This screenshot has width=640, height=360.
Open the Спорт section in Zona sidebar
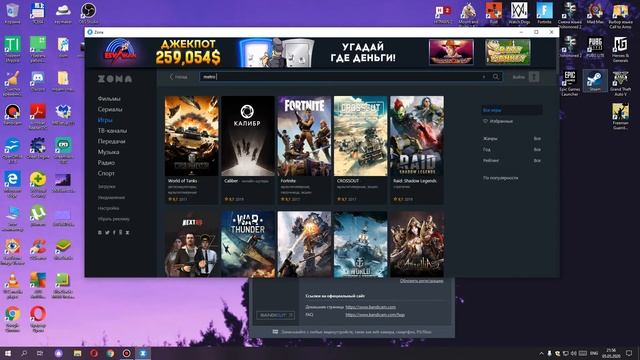point(106,173)
